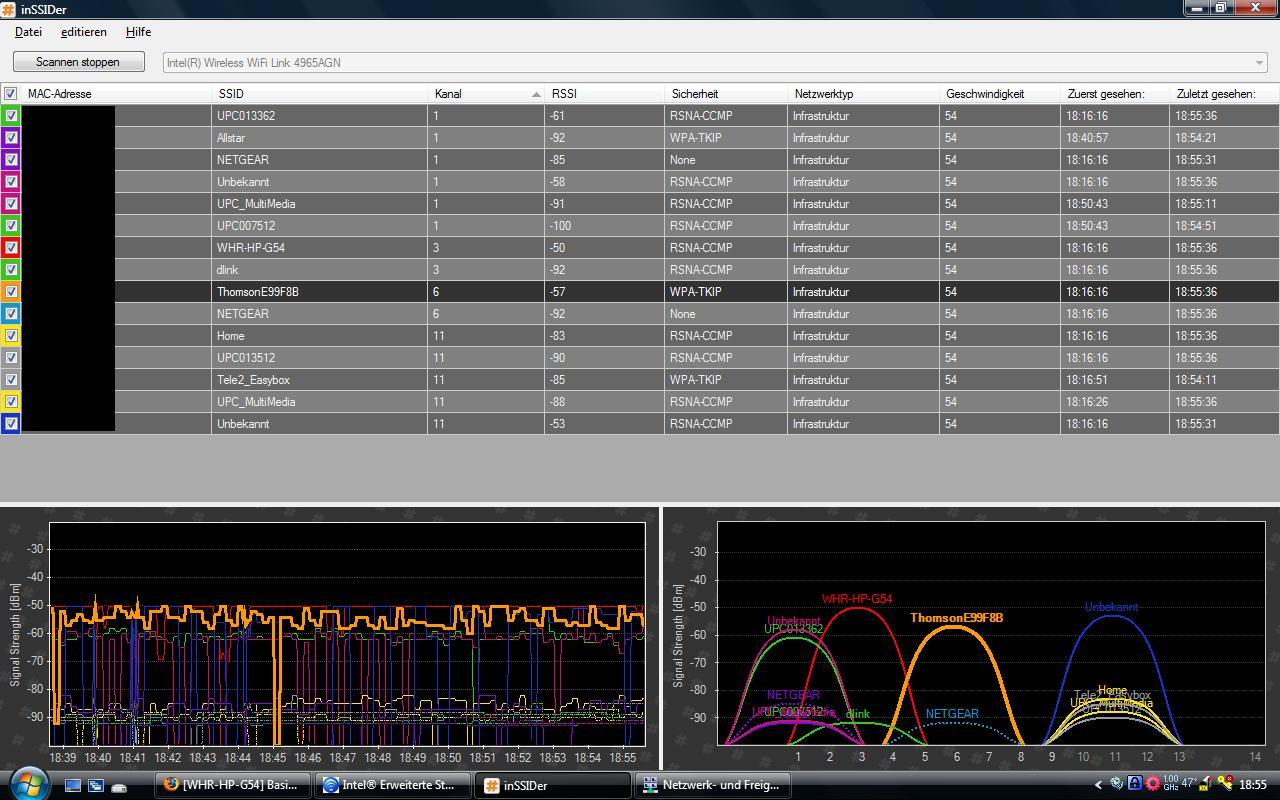Toggle the Tele2_Easybox network checkbox
This screenshot has width=1280, height=800.
click(11, 379)
